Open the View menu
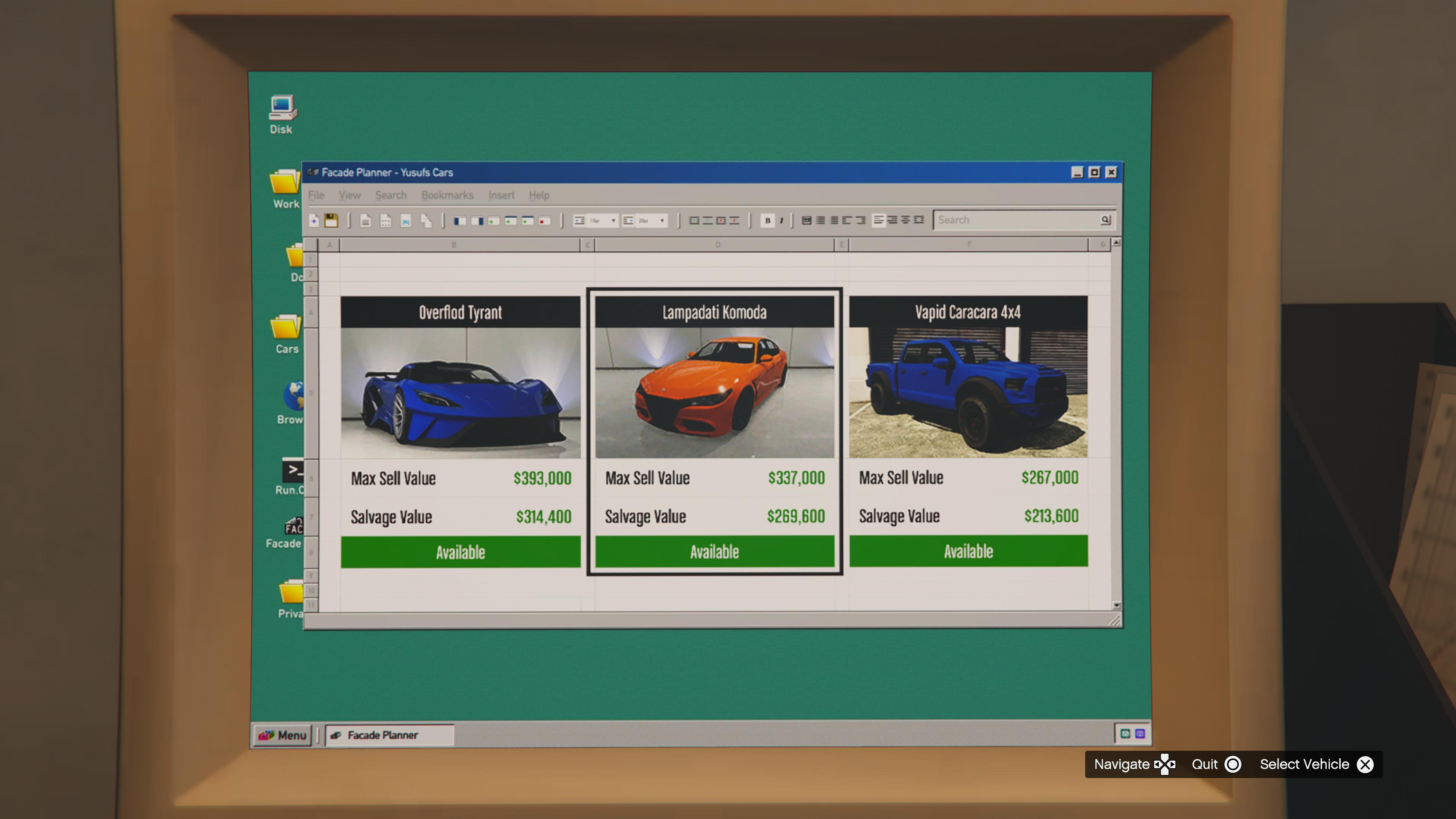Image resolution: width=1456 pixels, height=819 pixels. [x=349, y=195]
